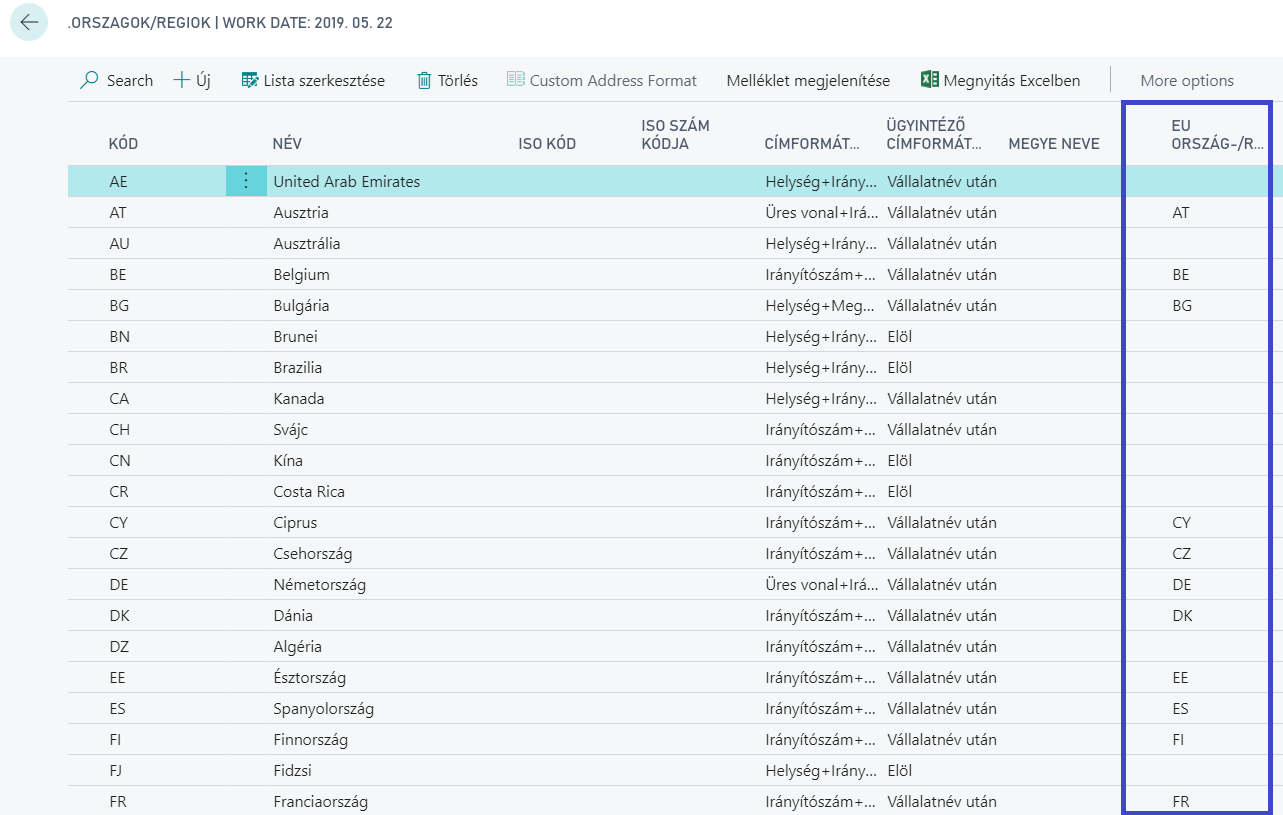Click the empty ISO KÓD cell in AE row
The height and width of the screenshot is (815, 1283).
point(573,182)
